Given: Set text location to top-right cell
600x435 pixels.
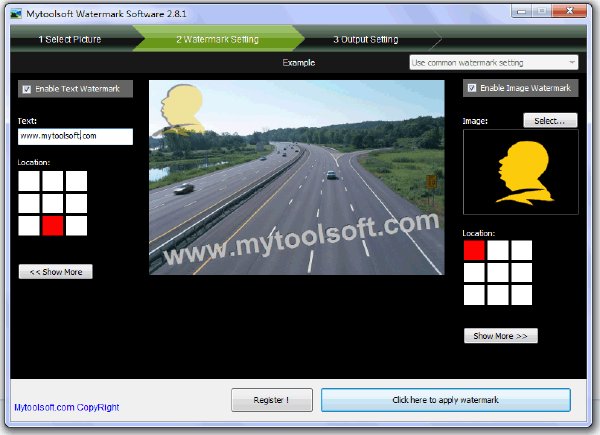Looking at the screenshot, I should 76,181.
